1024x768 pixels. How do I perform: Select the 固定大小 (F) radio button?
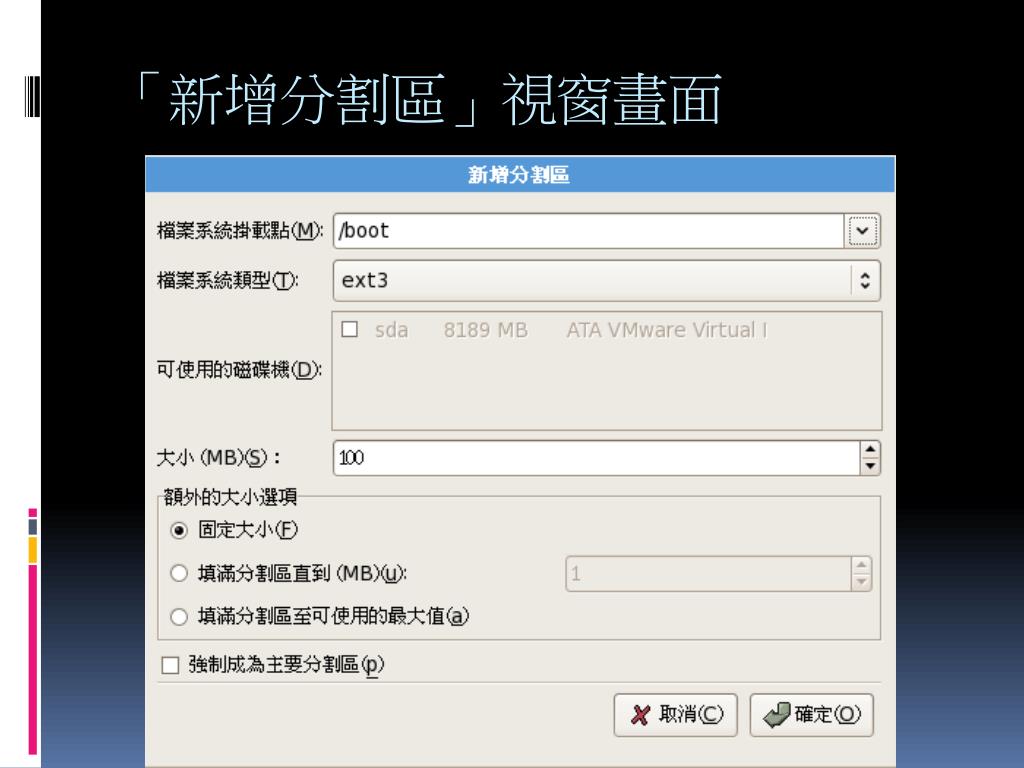(x=179, y=530)
